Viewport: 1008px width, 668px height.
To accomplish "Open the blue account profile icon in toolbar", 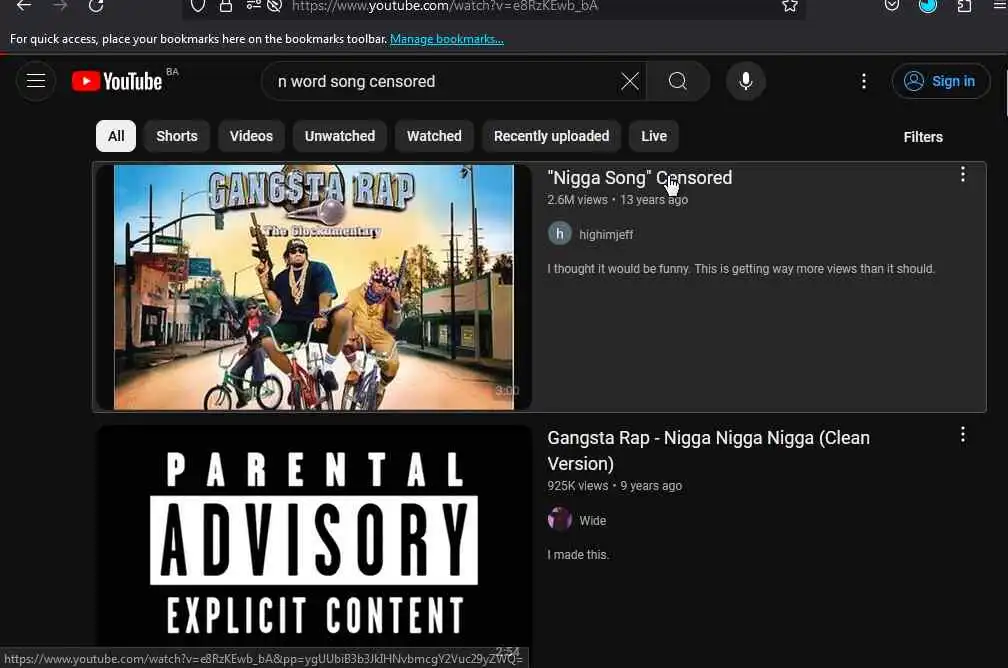I will coord(928,6).
